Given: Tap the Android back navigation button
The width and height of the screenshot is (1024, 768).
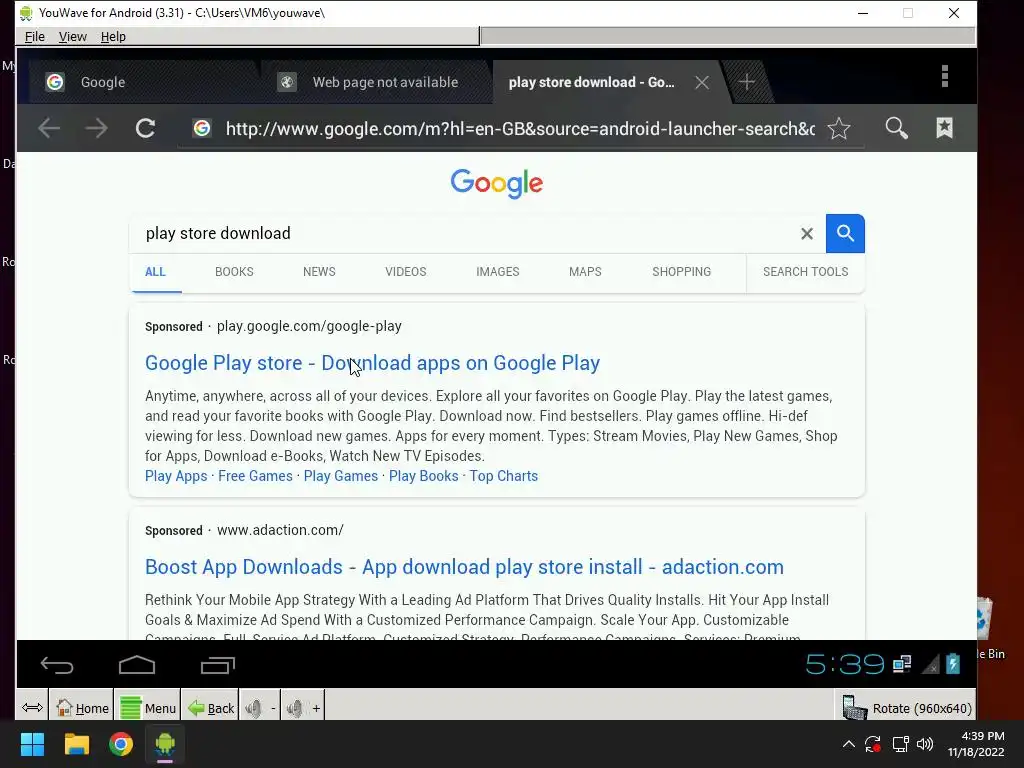Looking at the screenshot, I should pos(57,665).
